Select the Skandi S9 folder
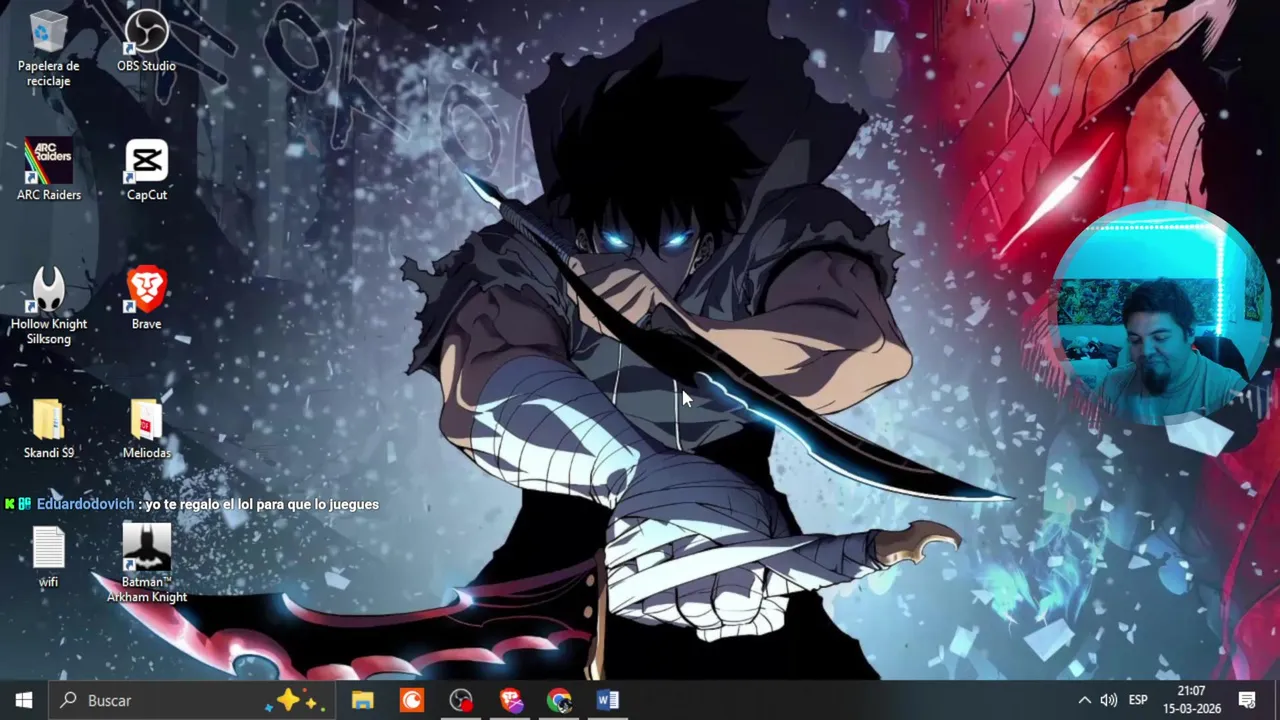1280x720 pixels. tap(48, 428)
